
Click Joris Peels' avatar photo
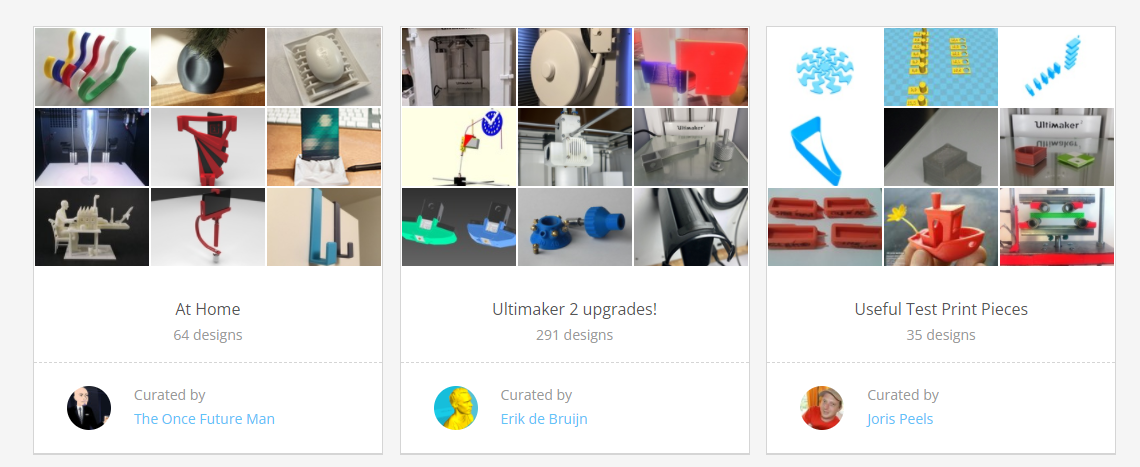point(822,408)
